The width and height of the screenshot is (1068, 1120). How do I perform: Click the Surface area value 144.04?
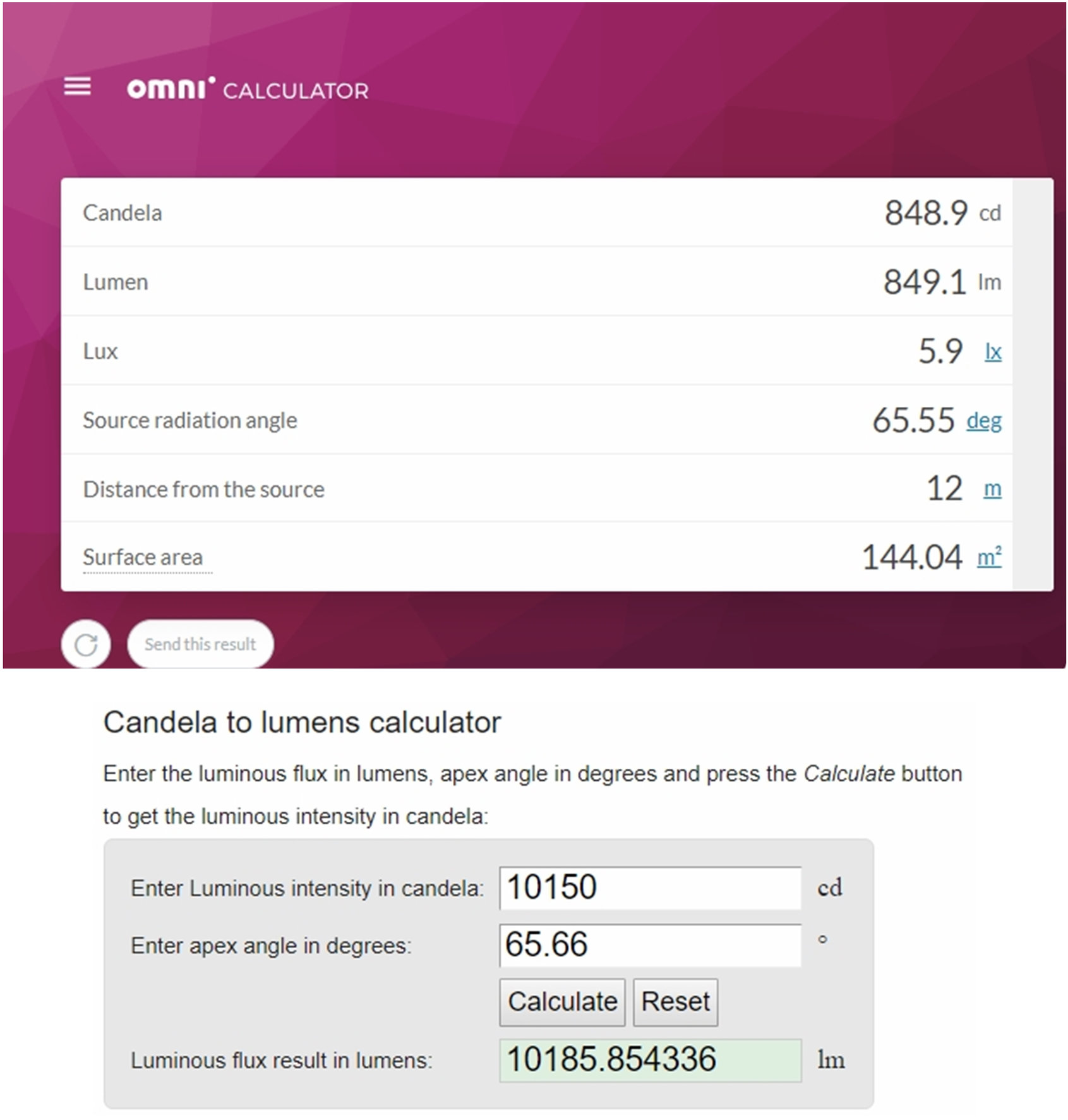911,558
